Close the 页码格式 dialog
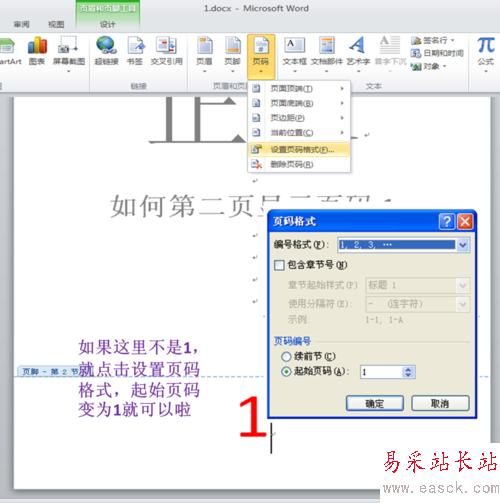Image resolution: width=500 pixels, height=503 pixels. point(465,221)
